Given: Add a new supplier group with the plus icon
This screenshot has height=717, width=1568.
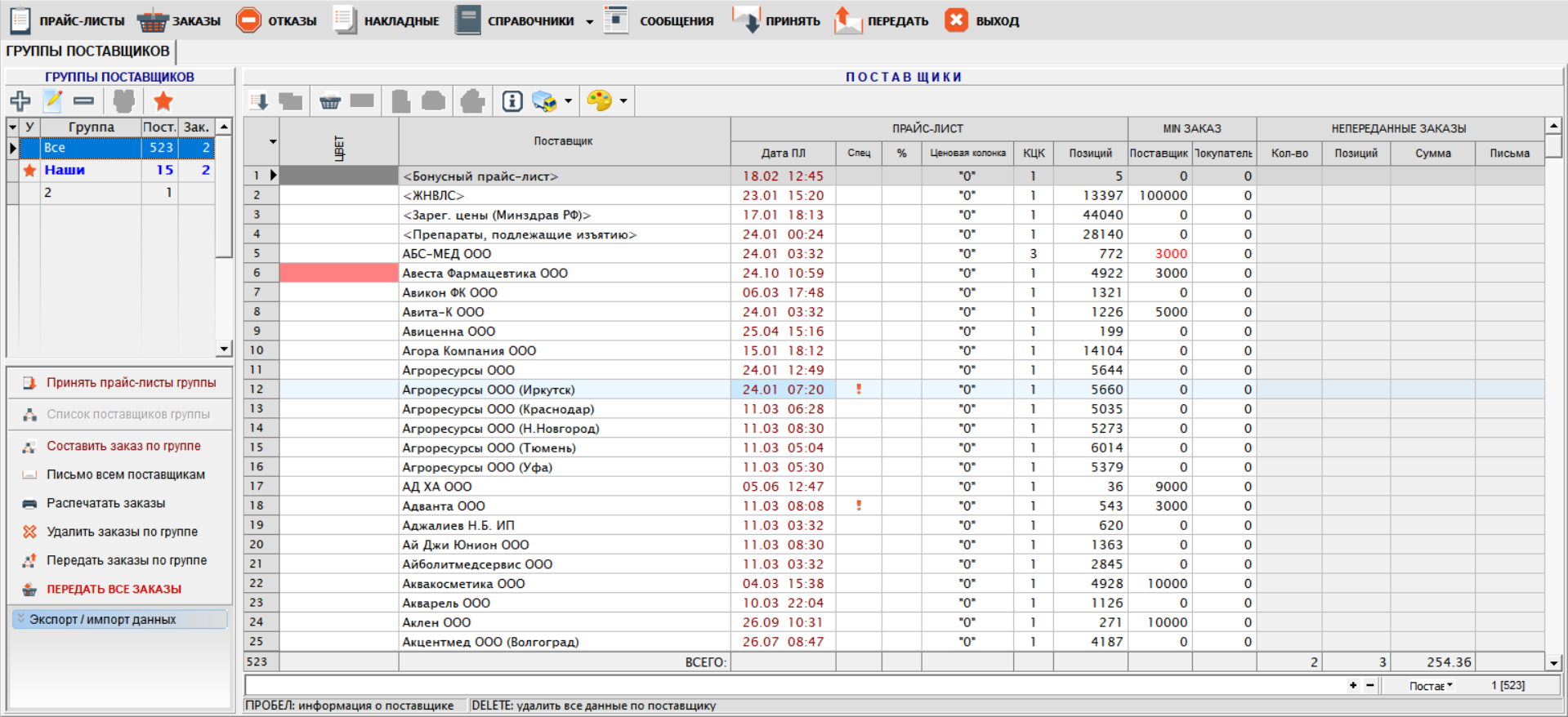Looking at the screenshot, I should tap(20, 101).
